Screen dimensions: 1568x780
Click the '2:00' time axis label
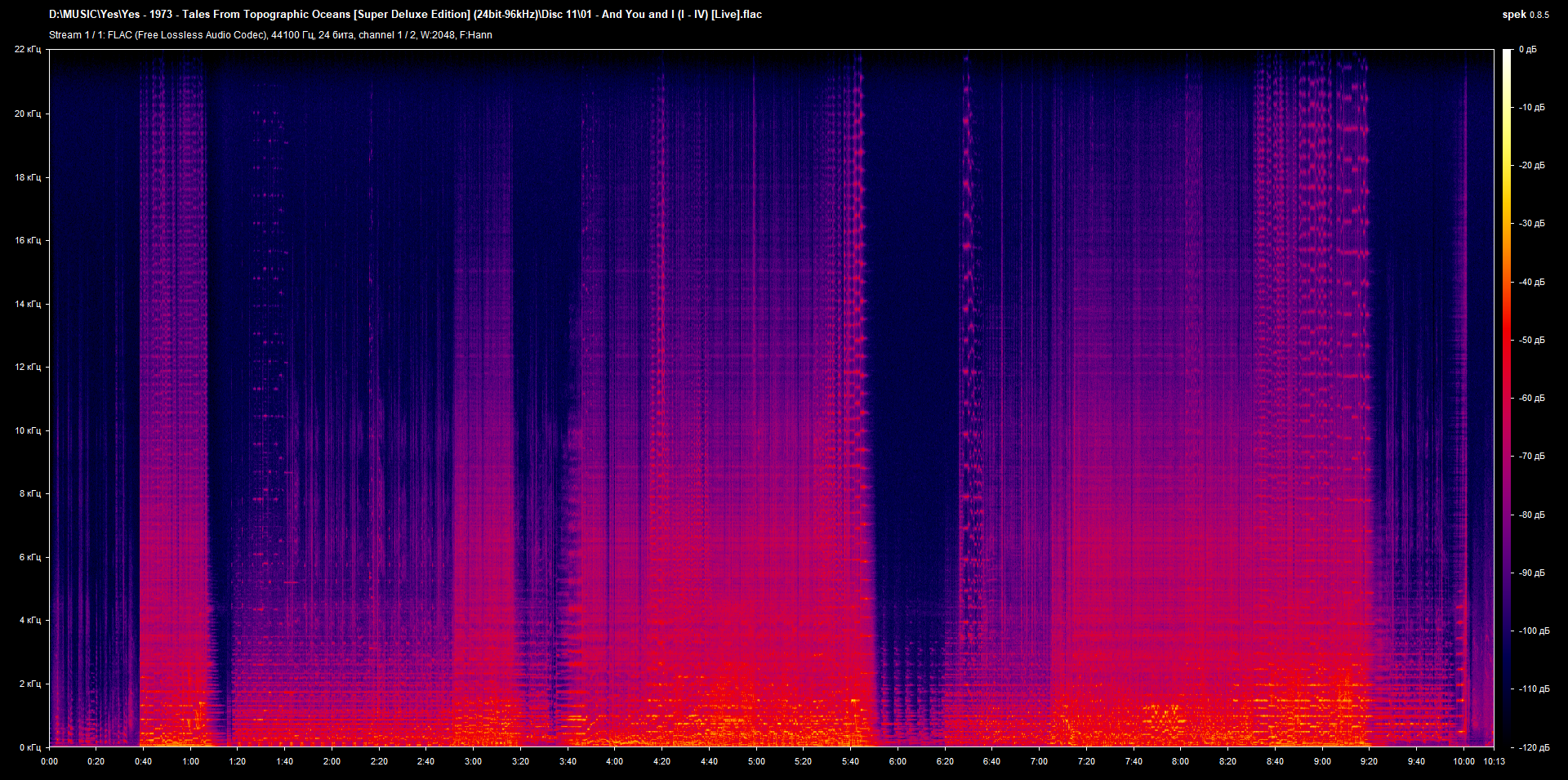tap(332, 761)
